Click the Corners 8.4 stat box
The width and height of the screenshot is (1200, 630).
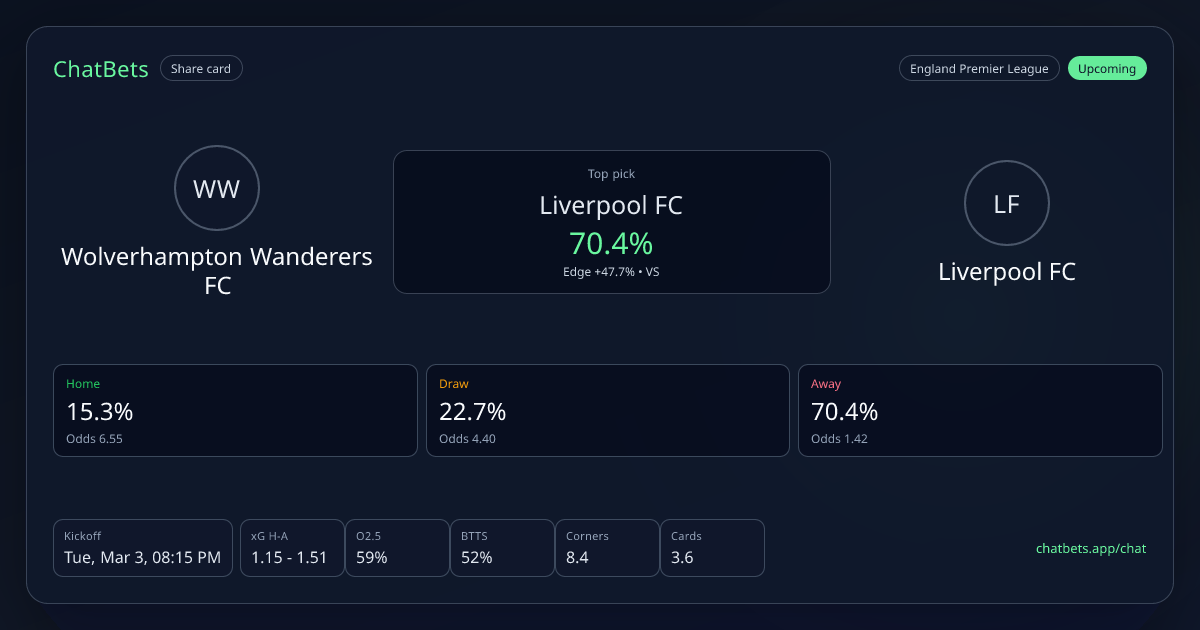[x=607, y=548]
